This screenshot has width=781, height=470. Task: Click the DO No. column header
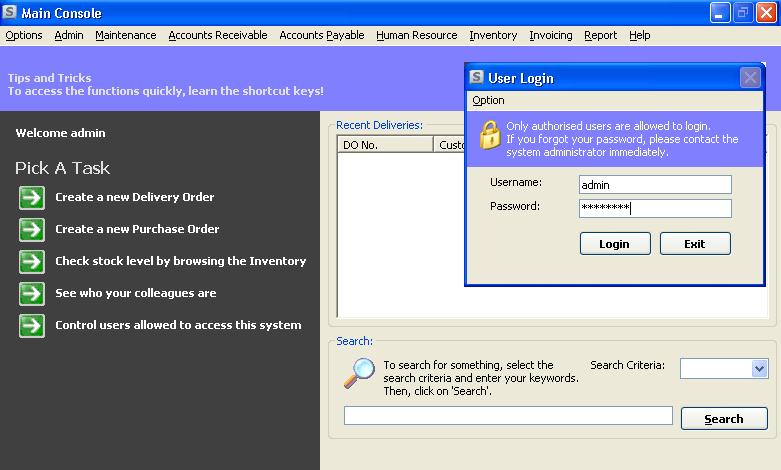[385, 145]
